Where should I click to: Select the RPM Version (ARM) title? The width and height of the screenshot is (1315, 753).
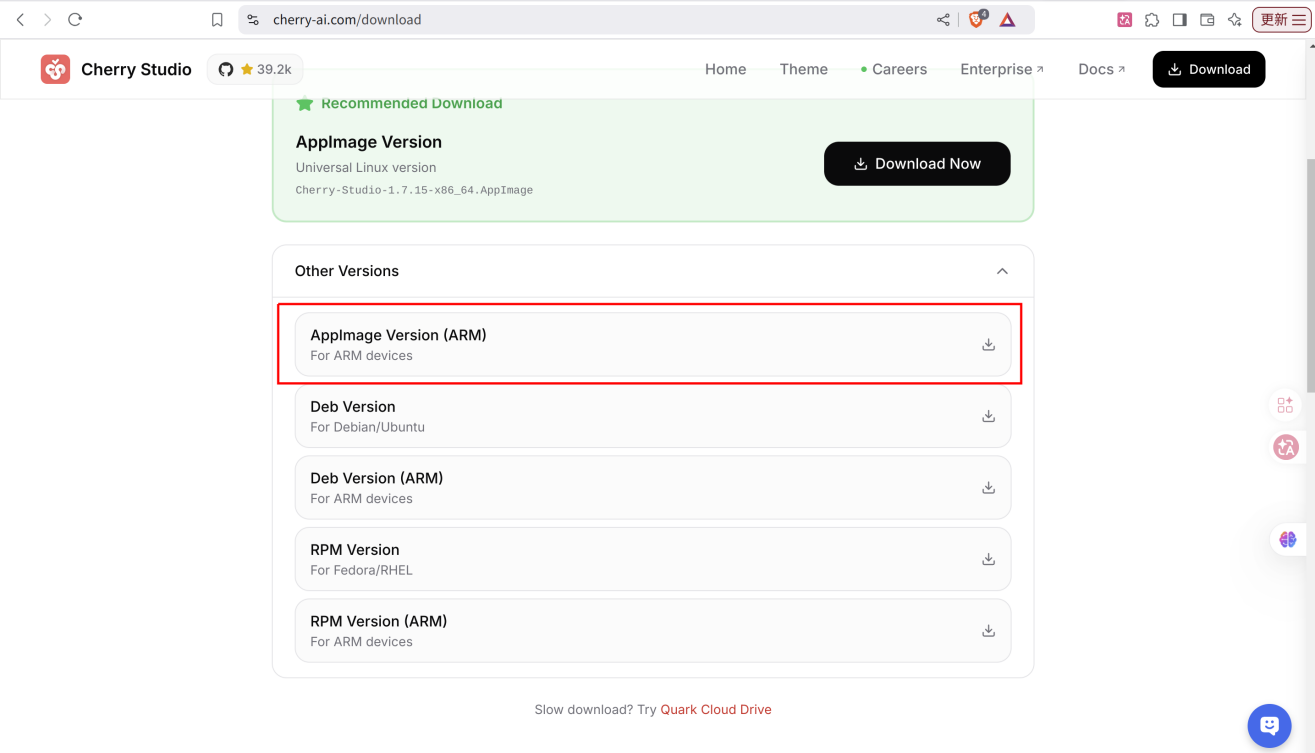tap(378, 621)
